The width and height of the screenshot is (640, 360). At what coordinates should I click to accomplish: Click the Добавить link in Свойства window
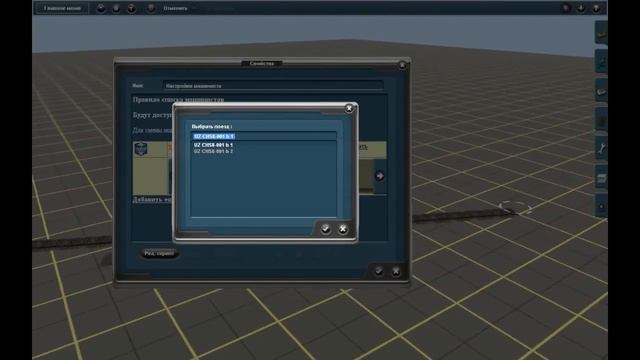pos(152,200)
